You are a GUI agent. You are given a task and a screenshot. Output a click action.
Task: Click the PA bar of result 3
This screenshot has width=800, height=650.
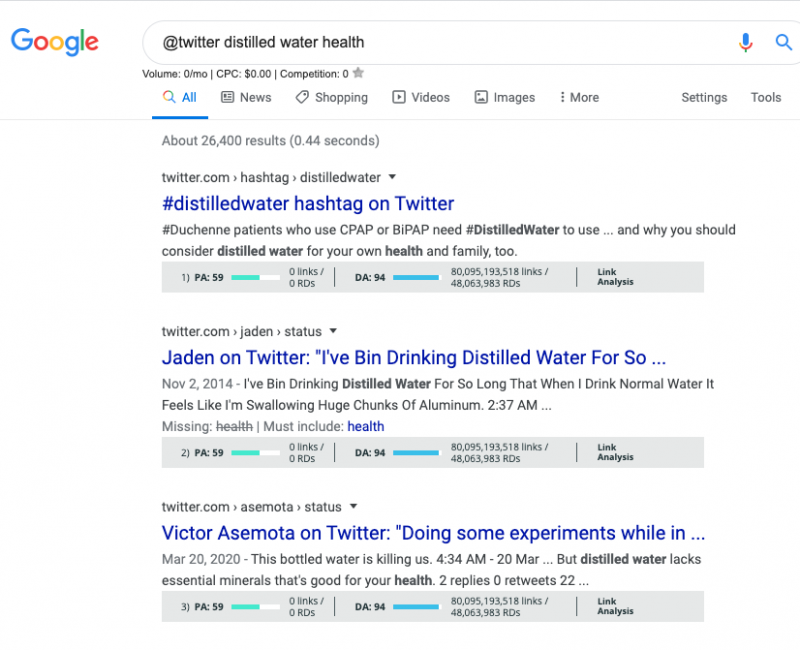[x=256, y=607]
